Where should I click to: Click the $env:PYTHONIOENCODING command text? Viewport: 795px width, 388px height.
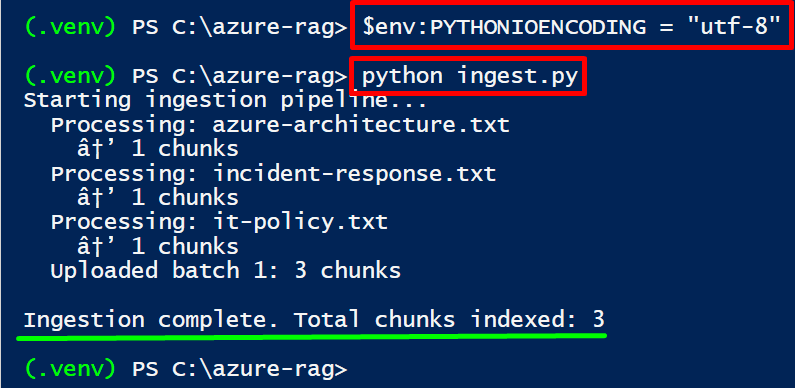pos(571,27)
